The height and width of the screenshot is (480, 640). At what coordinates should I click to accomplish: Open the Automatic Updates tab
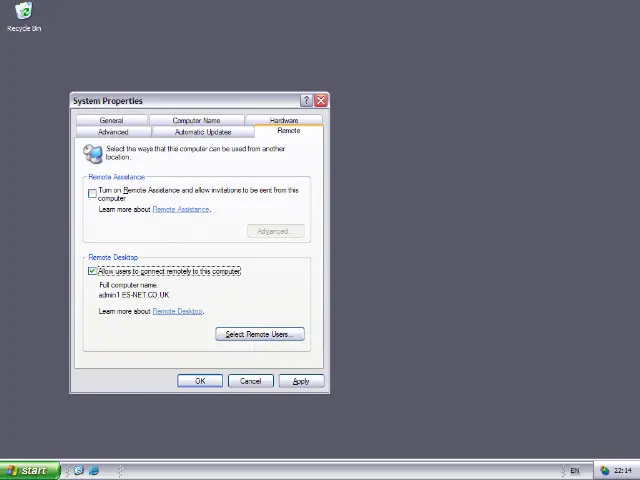click(203, 132)
